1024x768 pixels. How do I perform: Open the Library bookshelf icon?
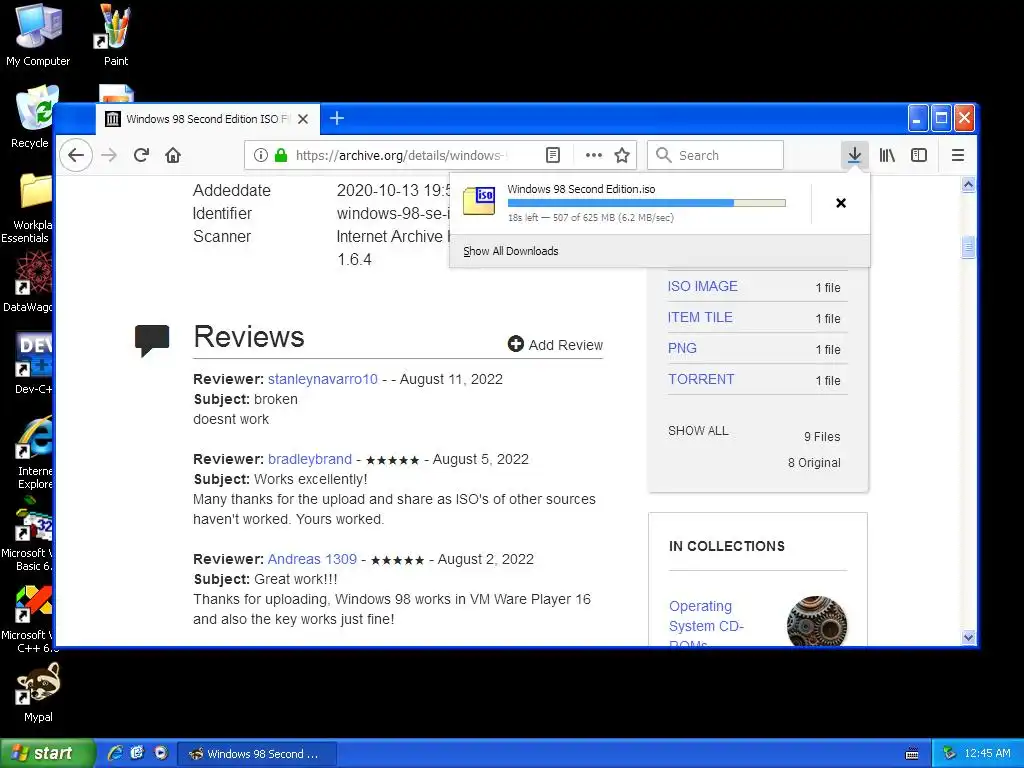(887, 155)
